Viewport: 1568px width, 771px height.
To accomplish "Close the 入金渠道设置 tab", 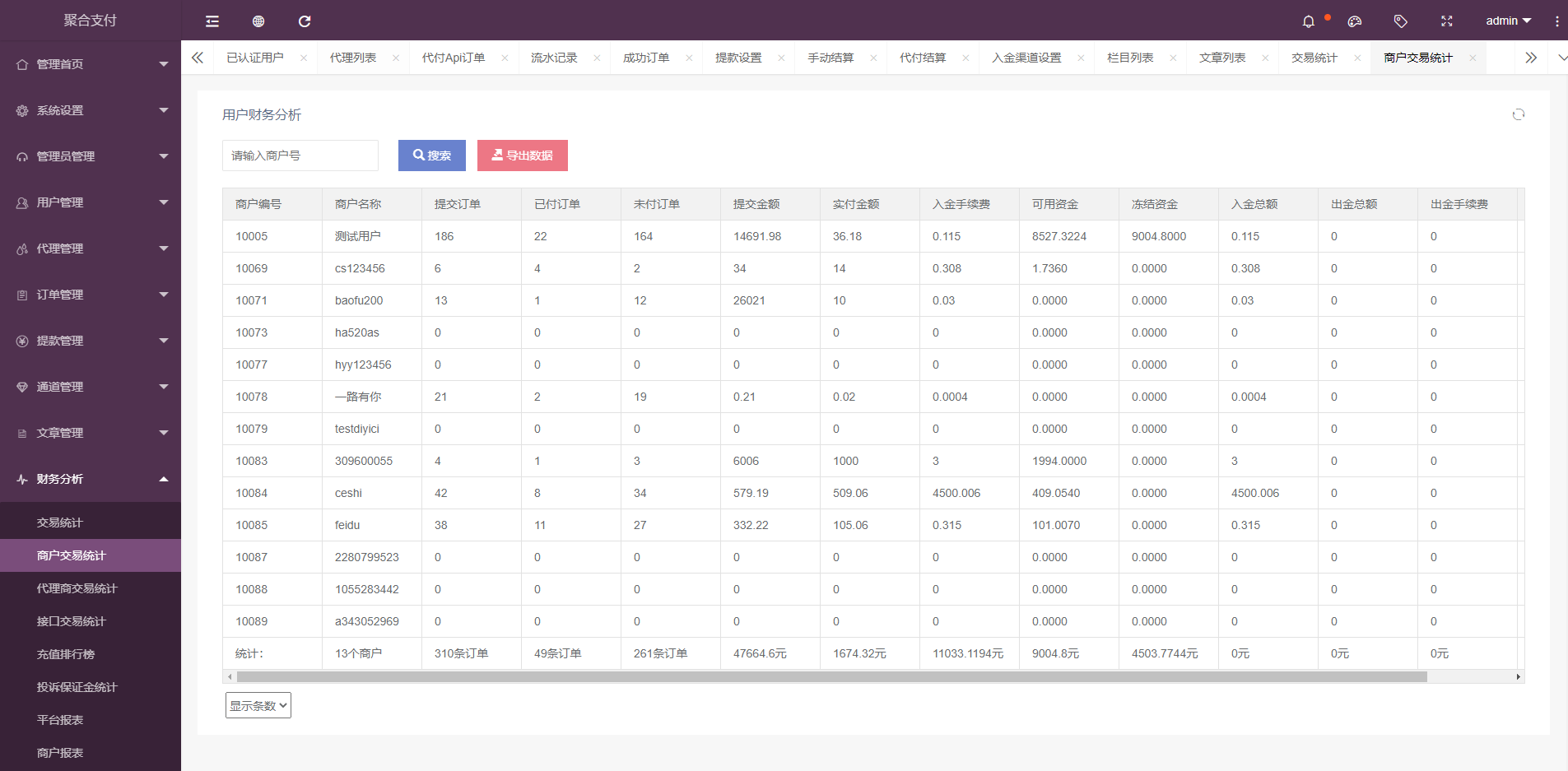I will (x=1081, y=58).
